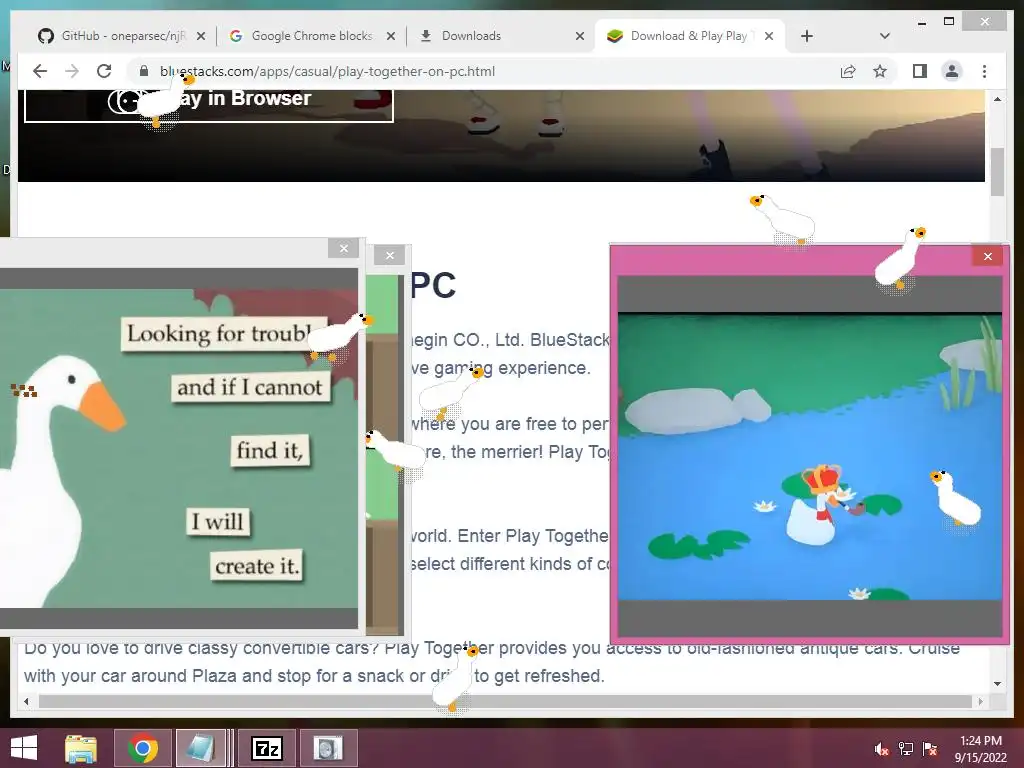
Task: Close the Google Chrome blocks tab
Action: click(391, 36)
